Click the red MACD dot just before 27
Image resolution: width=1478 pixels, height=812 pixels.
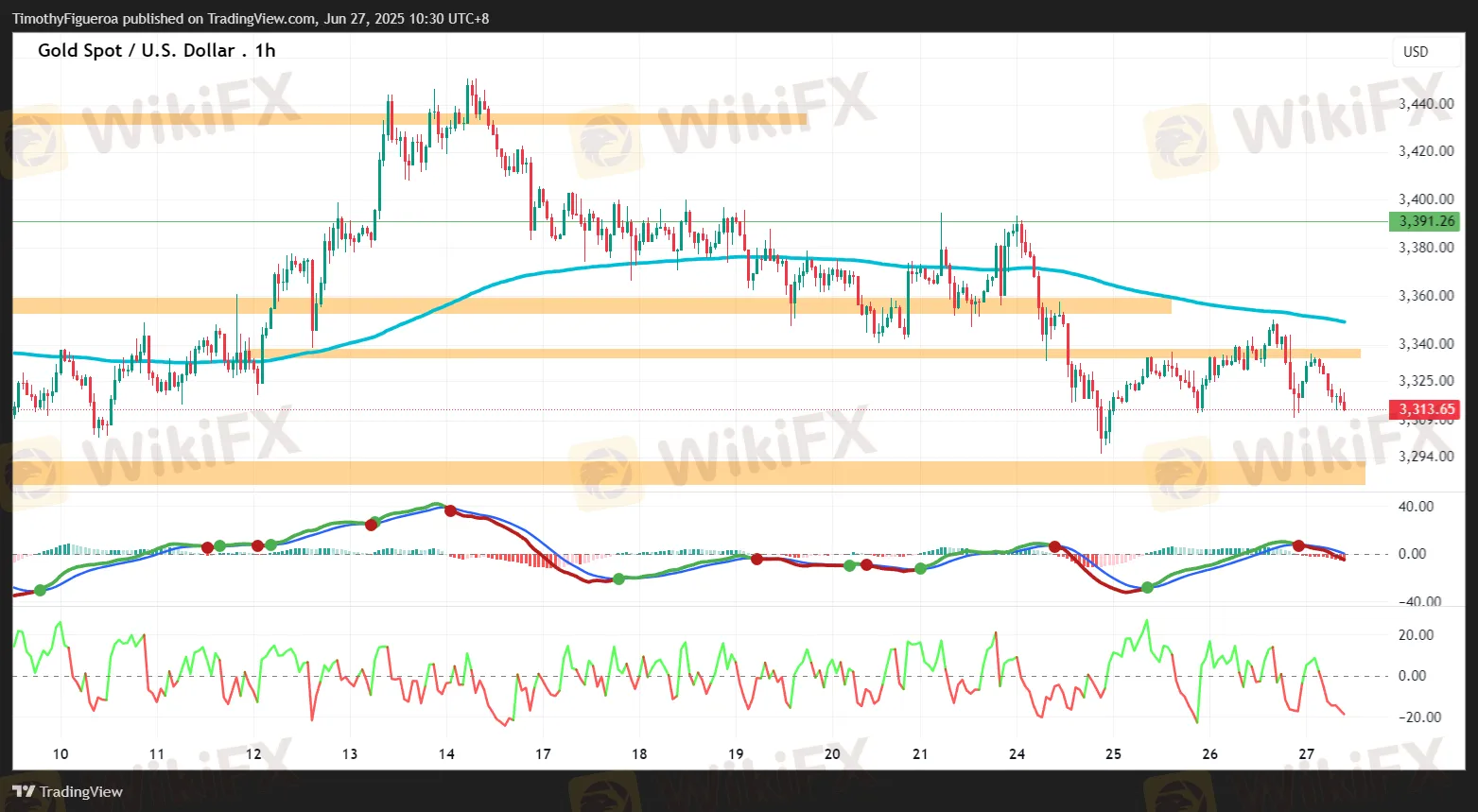point(1299,546)
